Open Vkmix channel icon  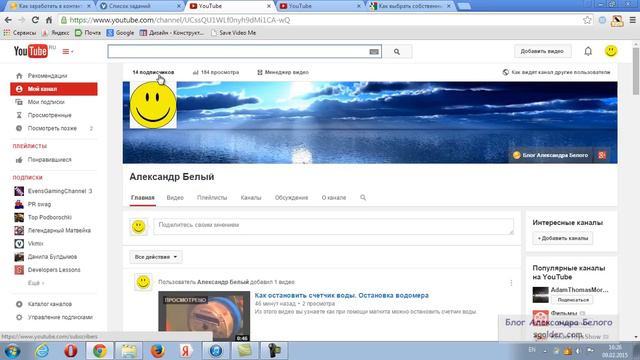19,243
